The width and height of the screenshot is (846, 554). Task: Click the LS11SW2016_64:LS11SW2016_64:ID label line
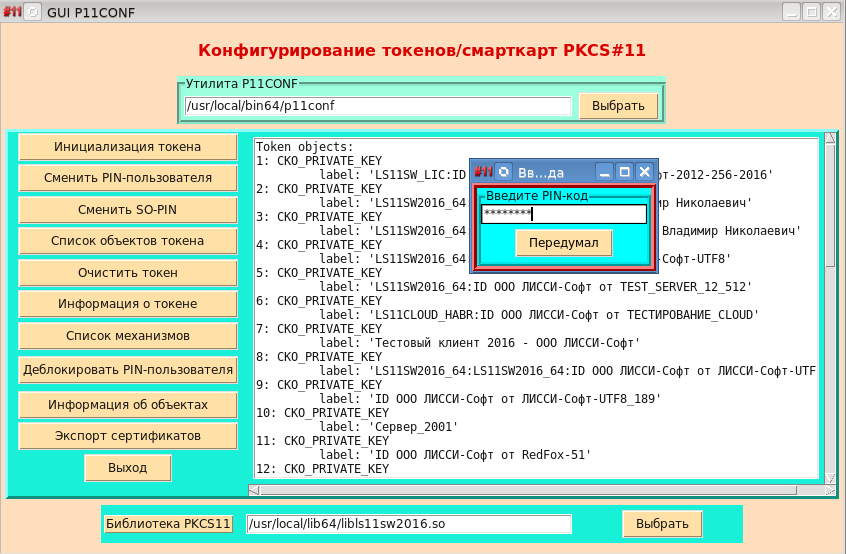(x=568, y=371)
